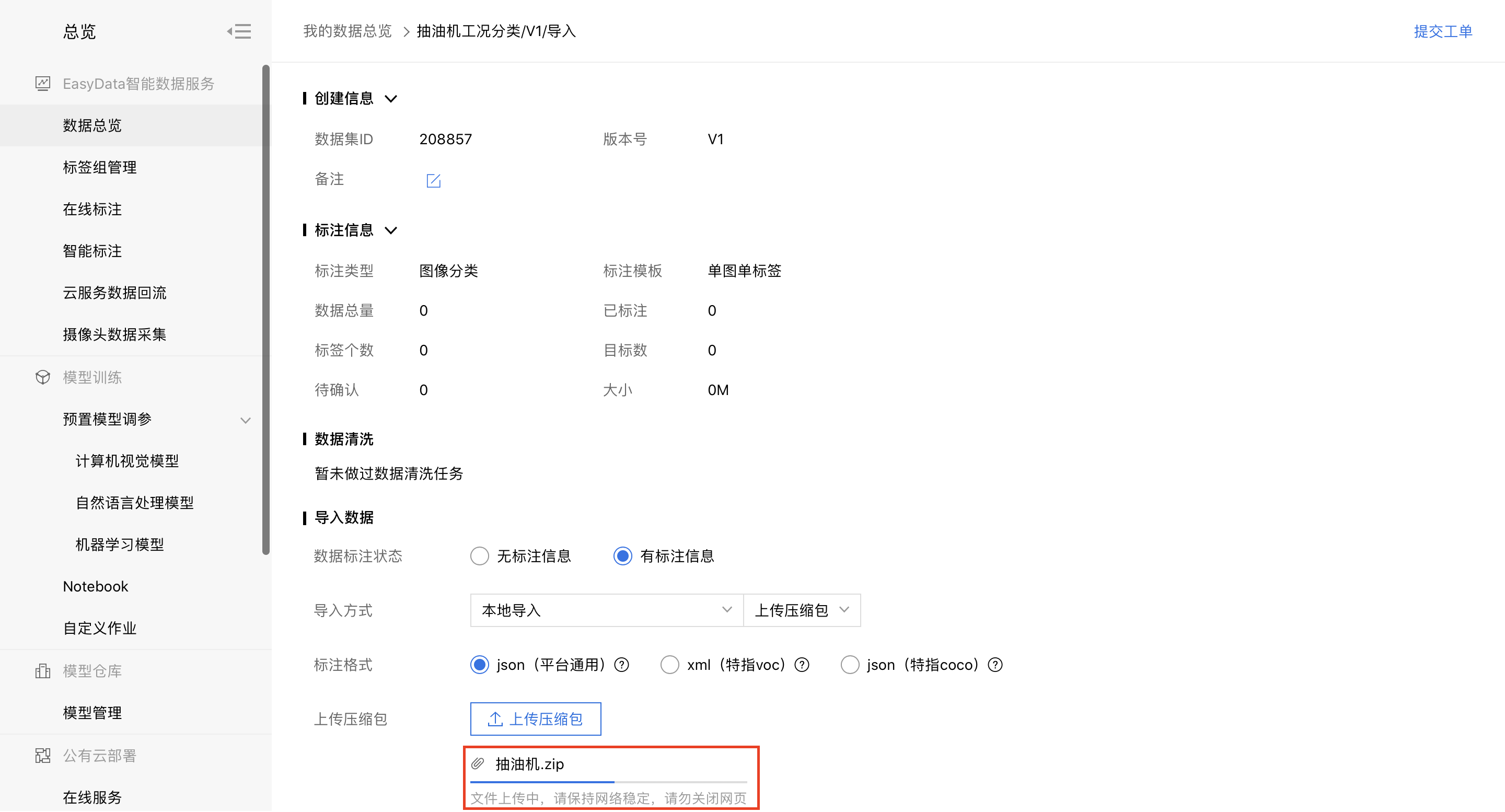The height and width of the screenshot is (812, 1505).
Task: Click the EasyData chart icon
Action: 43,84
